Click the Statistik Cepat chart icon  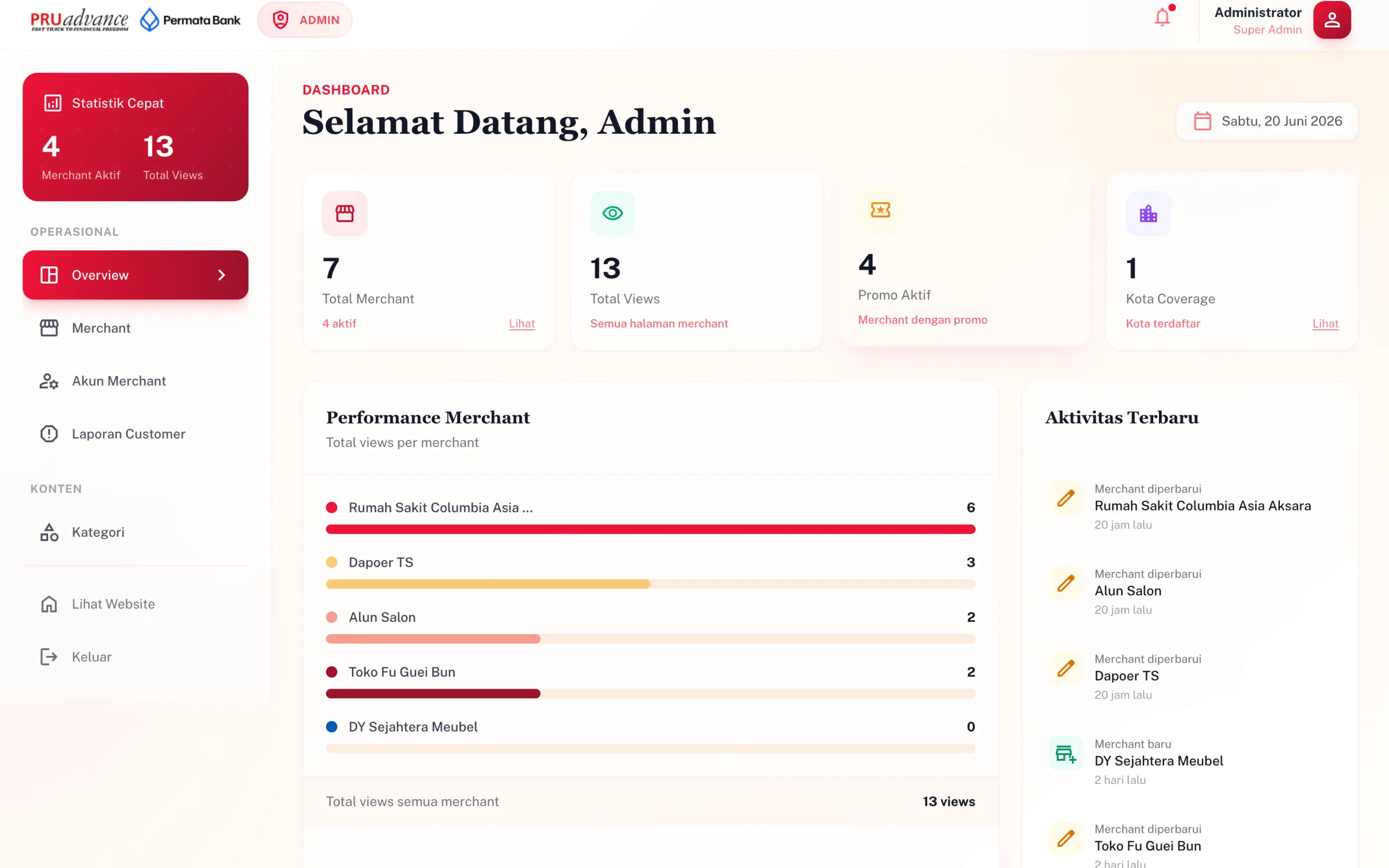tap(53, 103)
